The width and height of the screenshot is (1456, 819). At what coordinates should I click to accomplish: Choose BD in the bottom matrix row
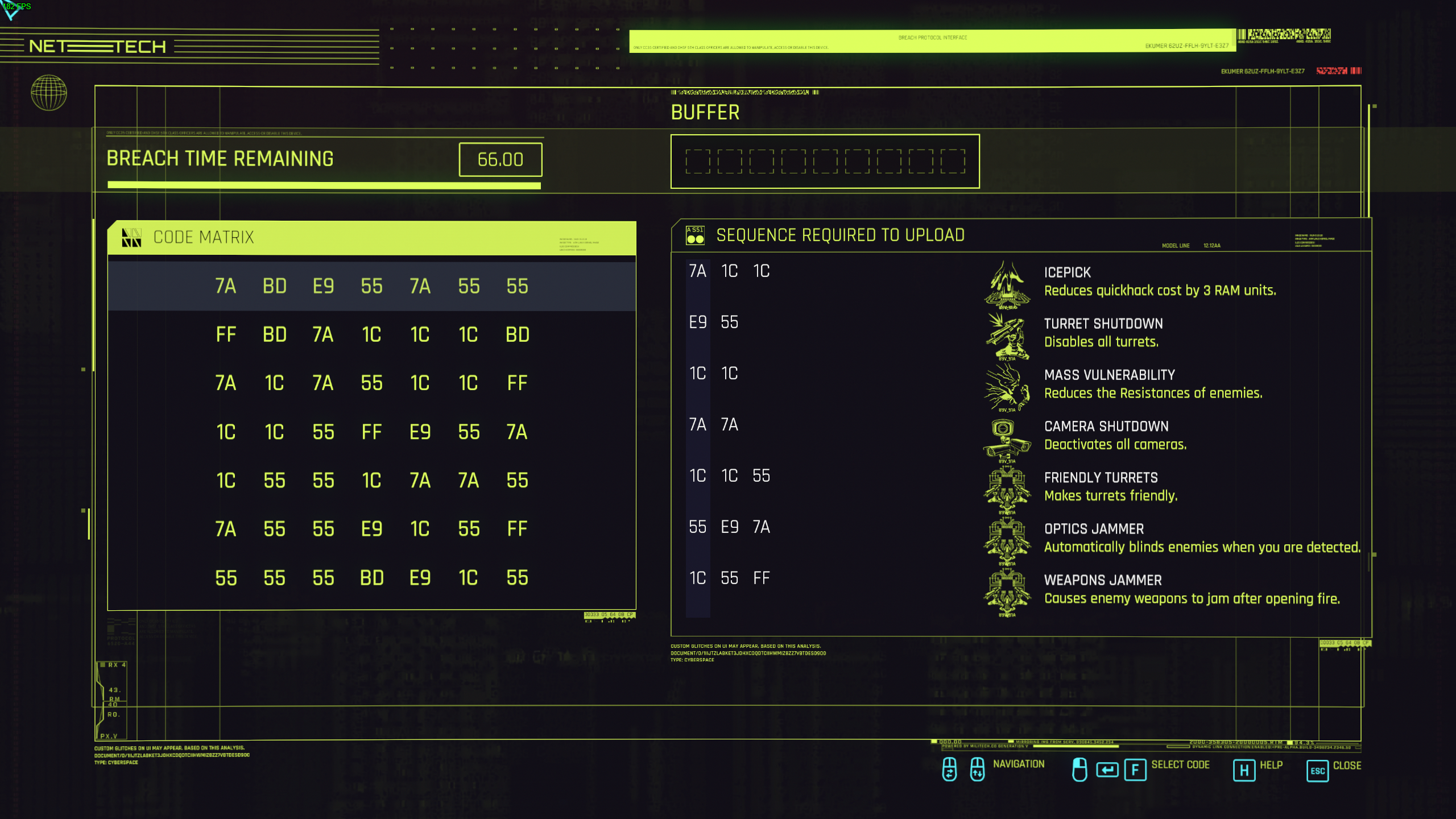(x=372, y=578)
